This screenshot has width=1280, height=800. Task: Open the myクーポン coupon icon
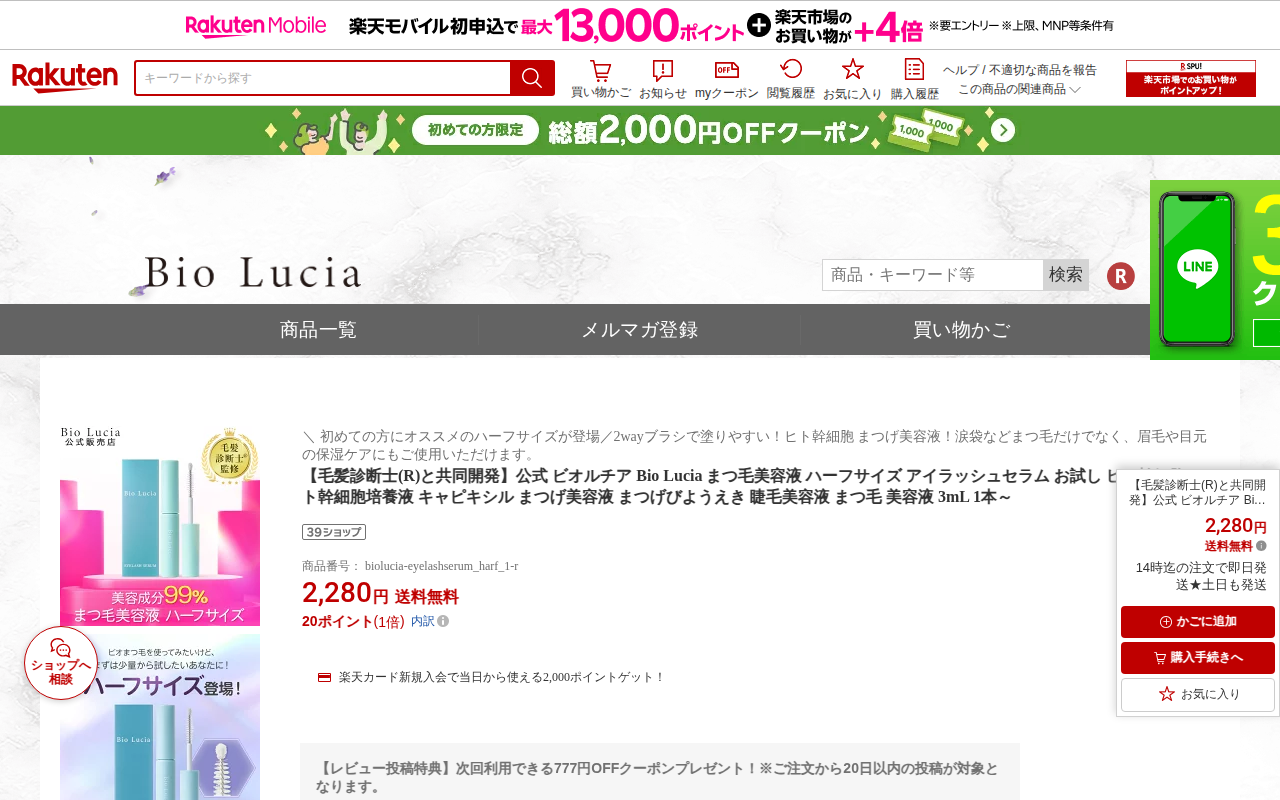coord(727,79)
